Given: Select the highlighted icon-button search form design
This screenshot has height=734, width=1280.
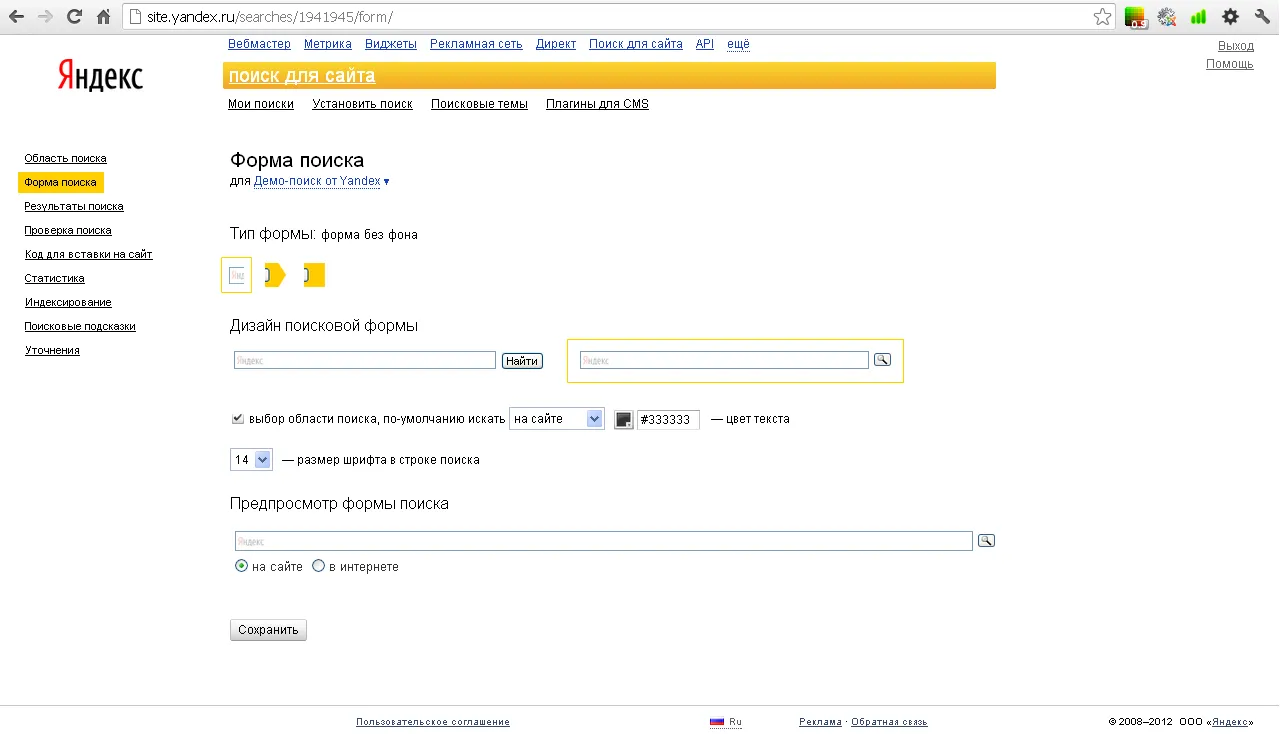Looking at the screenshot, I should (735, 360).
